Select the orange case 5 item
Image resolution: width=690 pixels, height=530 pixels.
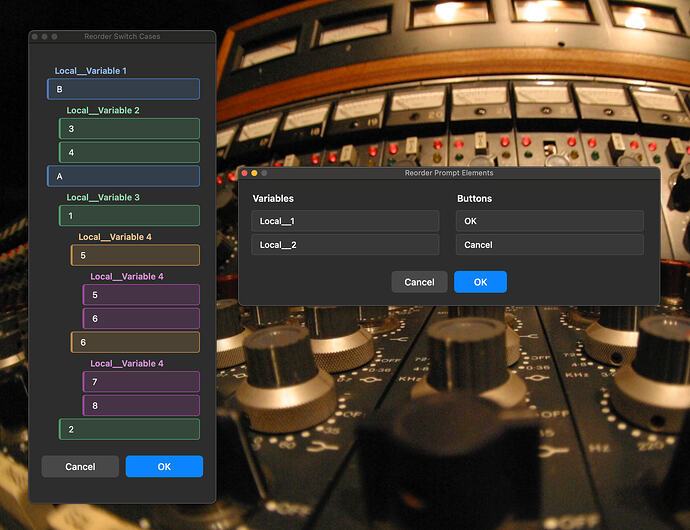pos(135,255)
